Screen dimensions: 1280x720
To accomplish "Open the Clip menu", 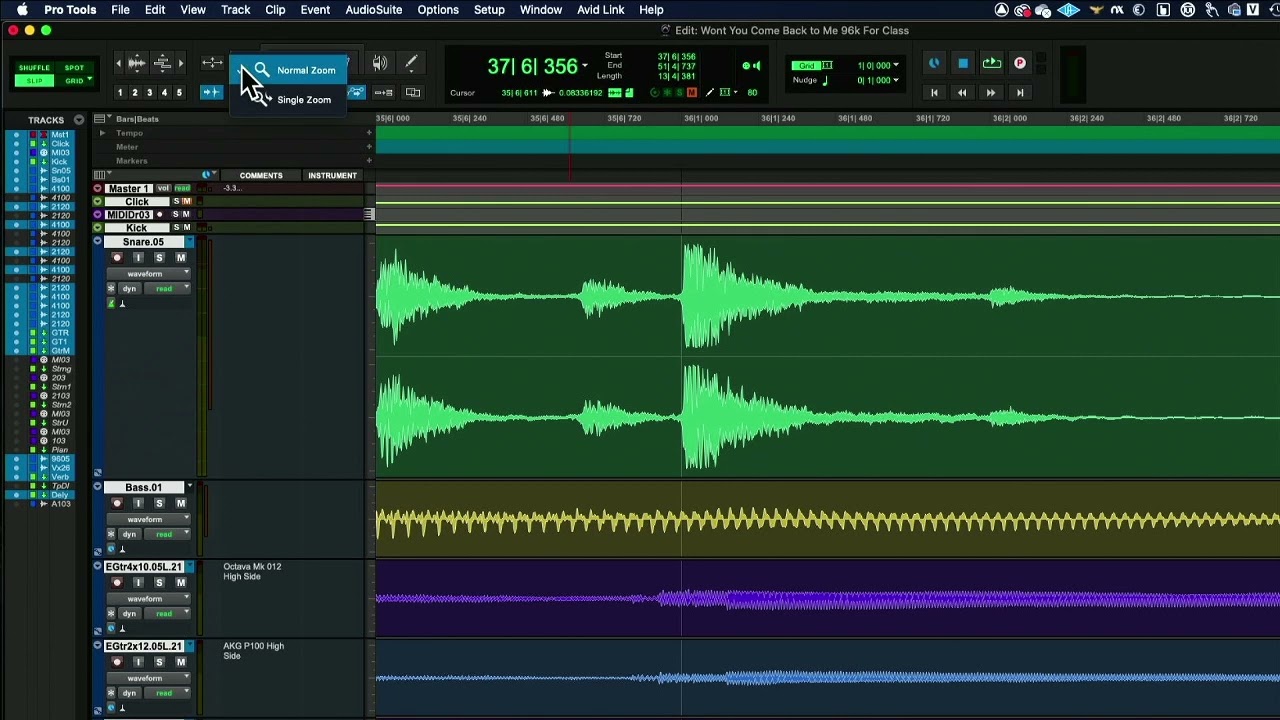I will tap(275, 10).
